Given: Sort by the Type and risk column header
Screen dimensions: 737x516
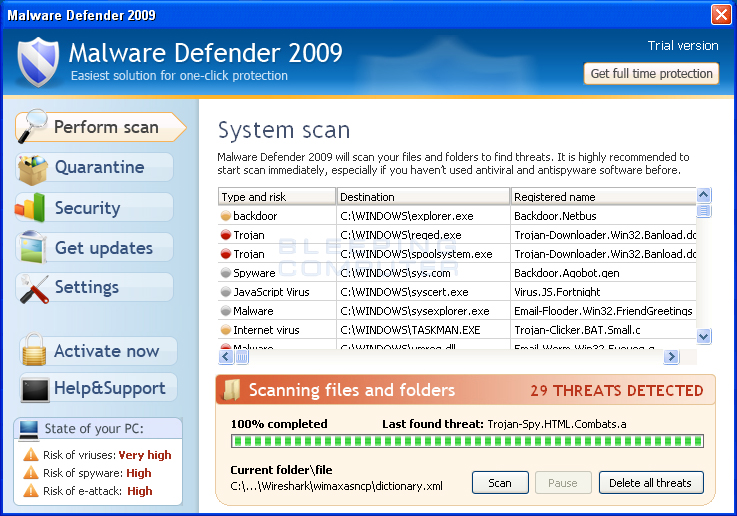Looking at the screenshot, I should [277, 196].
